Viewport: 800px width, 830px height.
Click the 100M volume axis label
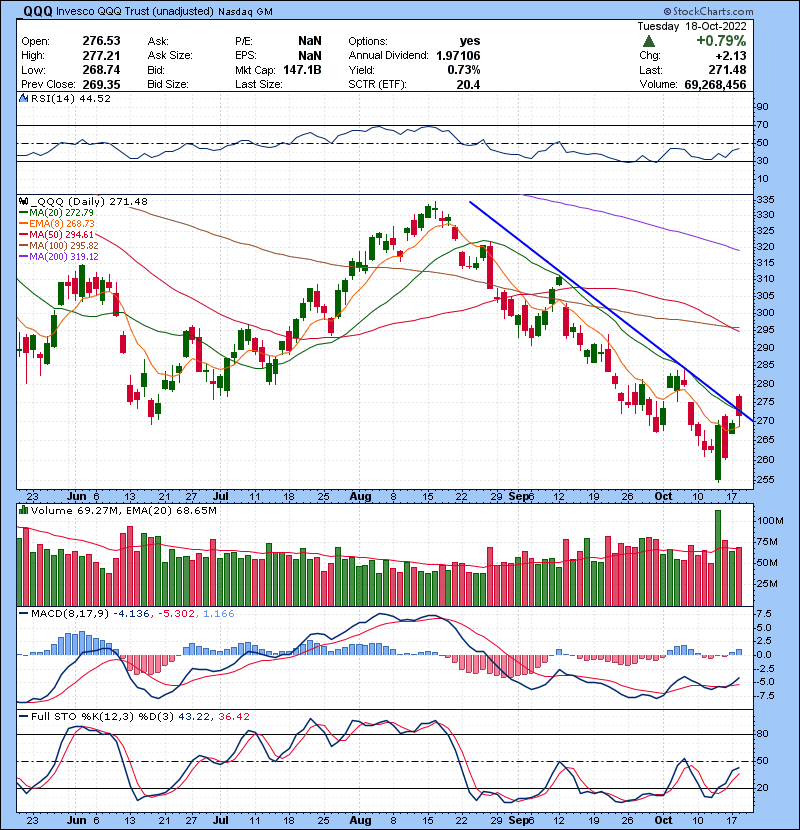(x=770, y=520)
